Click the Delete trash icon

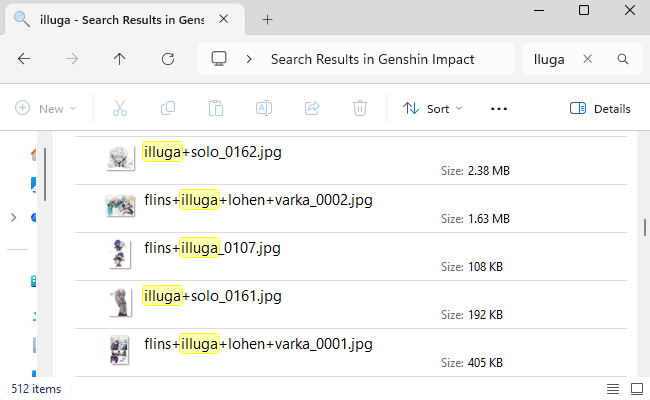(x=360, y=108)
